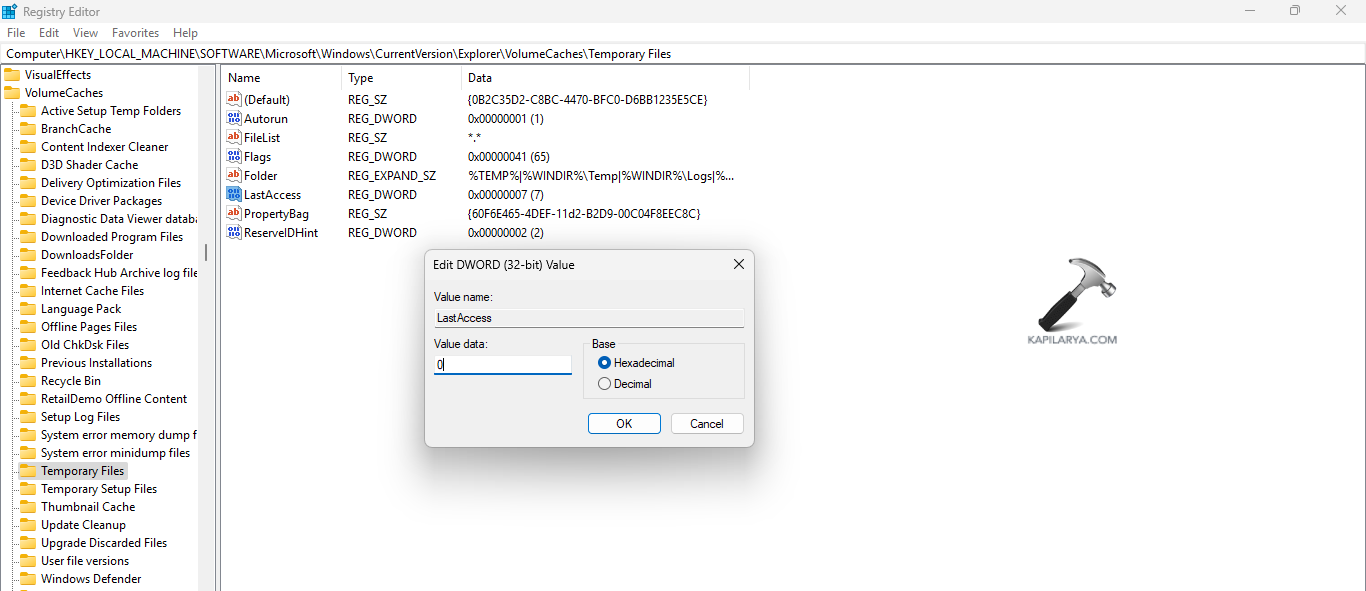The image size is (1366, 591).
Task: Click the LastAccess data 0x00000007 (7)
Action: (x=505, y=195)
